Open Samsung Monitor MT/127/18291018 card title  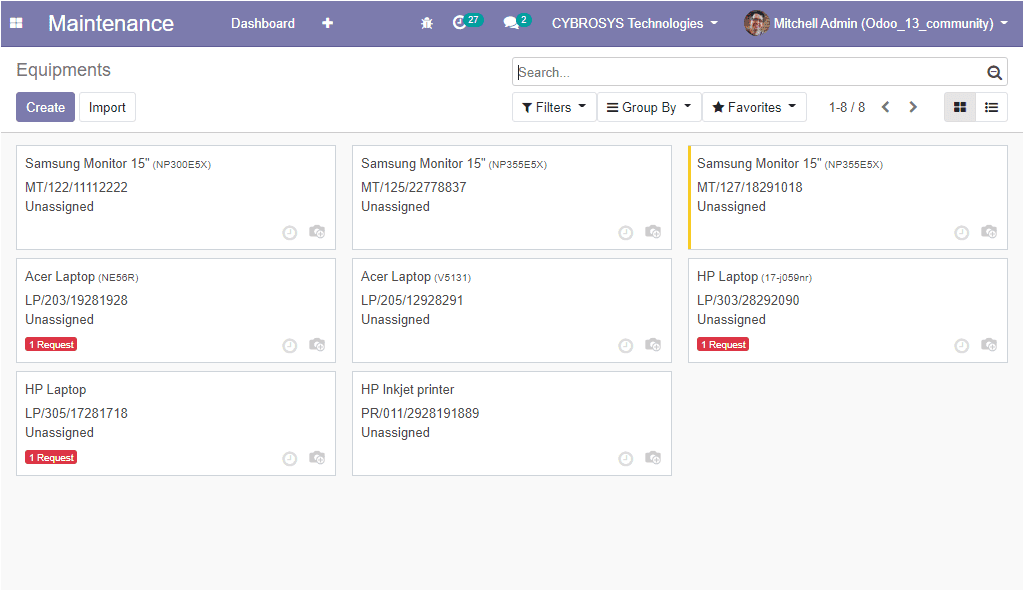pos(790,164)
